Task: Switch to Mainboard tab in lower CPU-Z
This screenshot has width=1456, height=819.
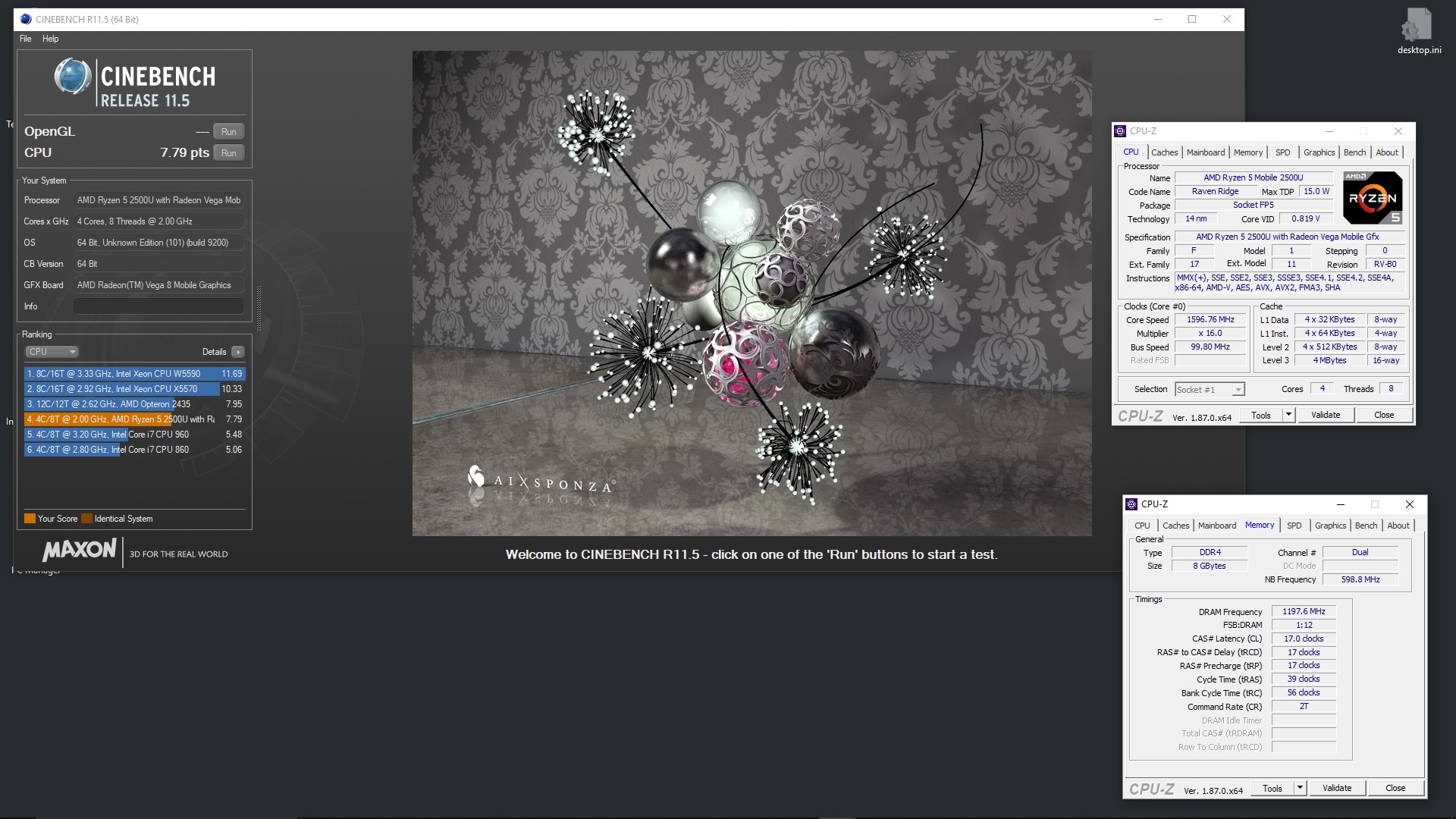Action: 1216,526
